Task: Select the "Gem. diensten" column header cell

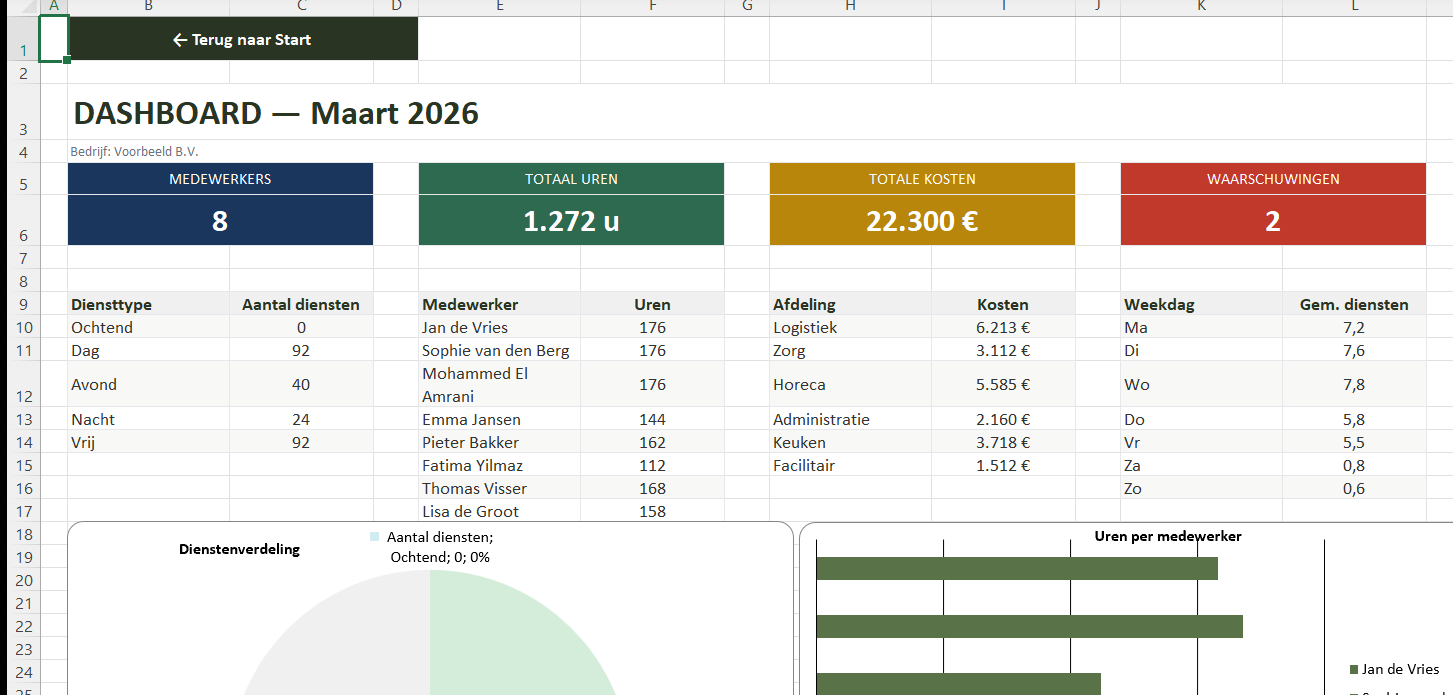Action: 1355,303
